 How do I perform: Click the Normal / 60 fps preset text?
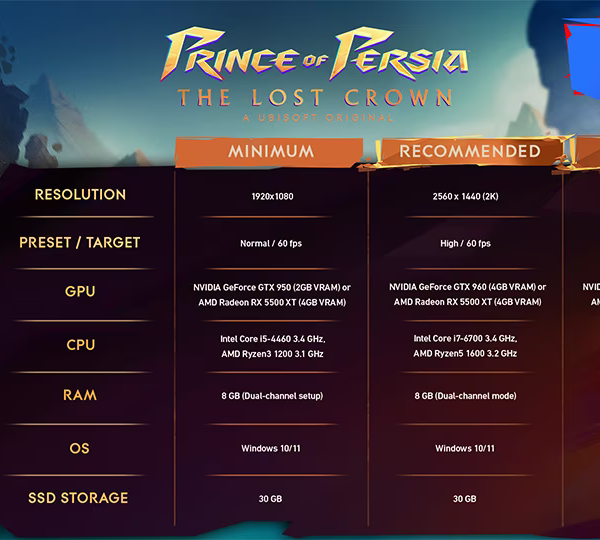tap(271, 243)
